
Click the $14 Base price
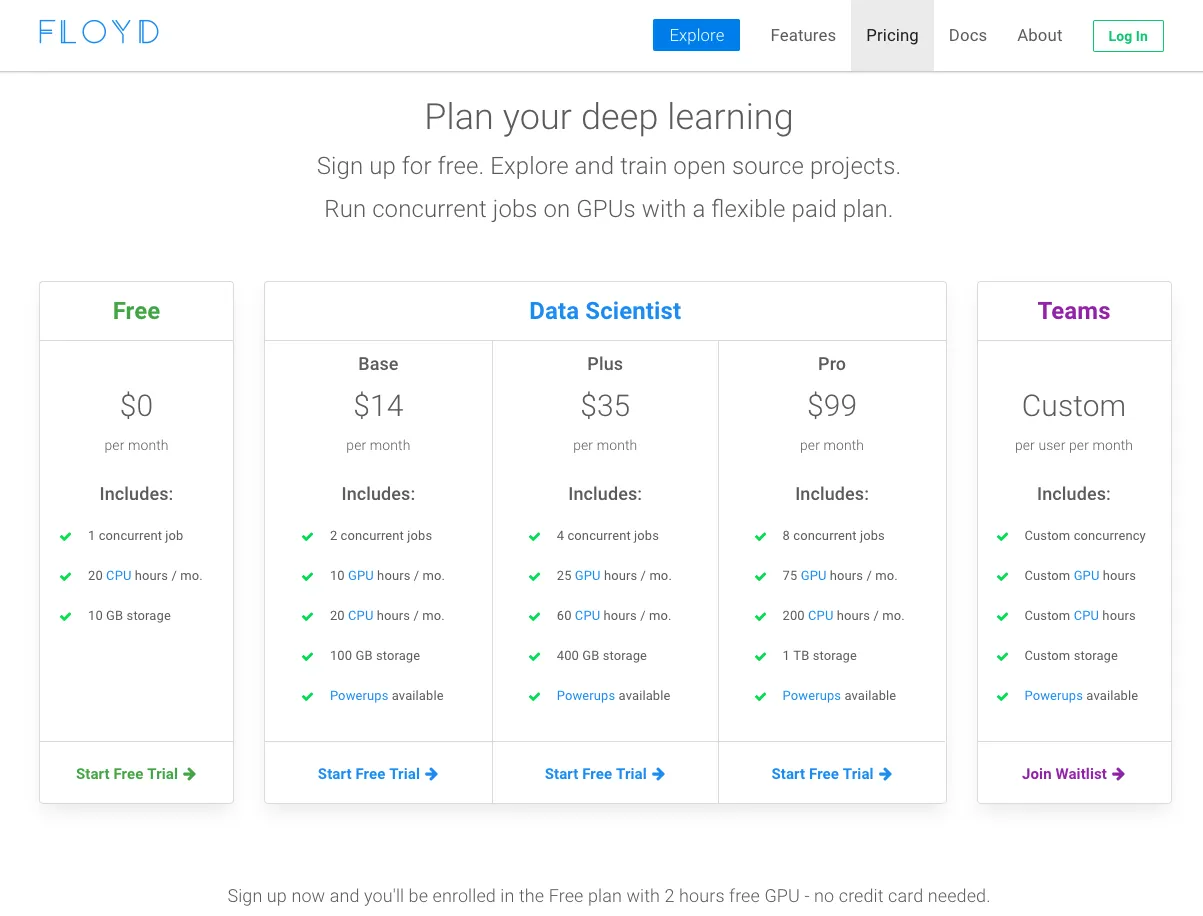point(378,405)
